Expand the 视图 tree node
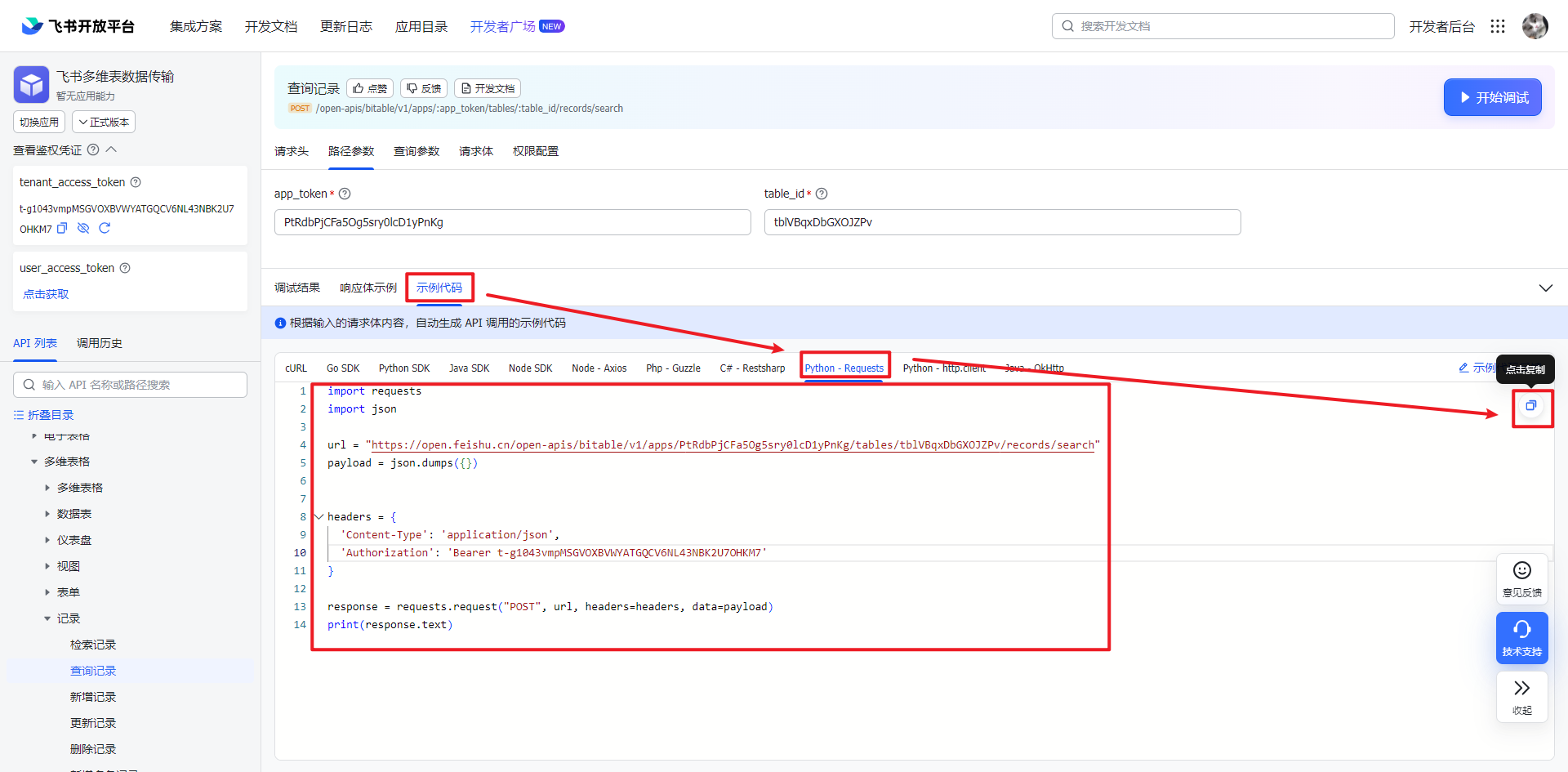The image size is (1568, 772). [x=47, y=566]
